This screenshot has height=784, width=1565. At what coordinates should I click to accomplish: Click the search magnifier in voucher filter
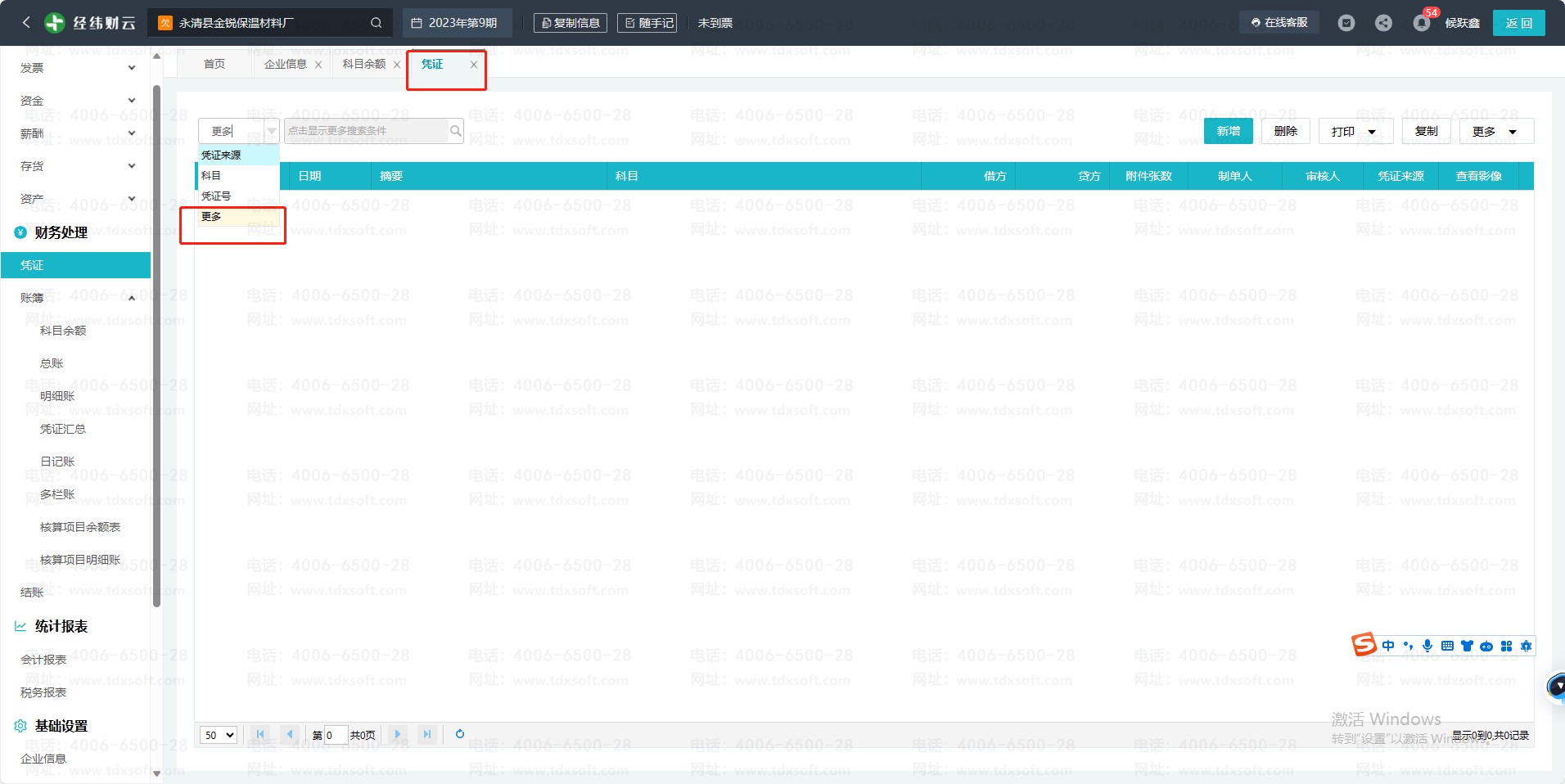(x=455, y=131)
